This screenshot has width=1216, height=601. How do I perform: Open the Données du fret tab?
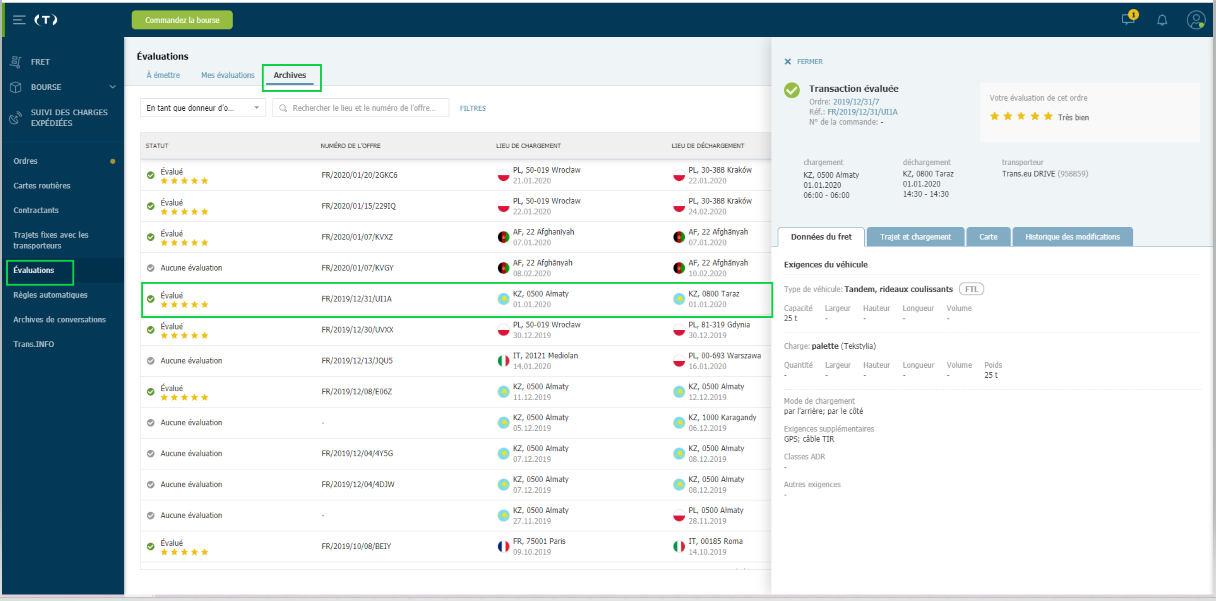(x=821, y=237)
